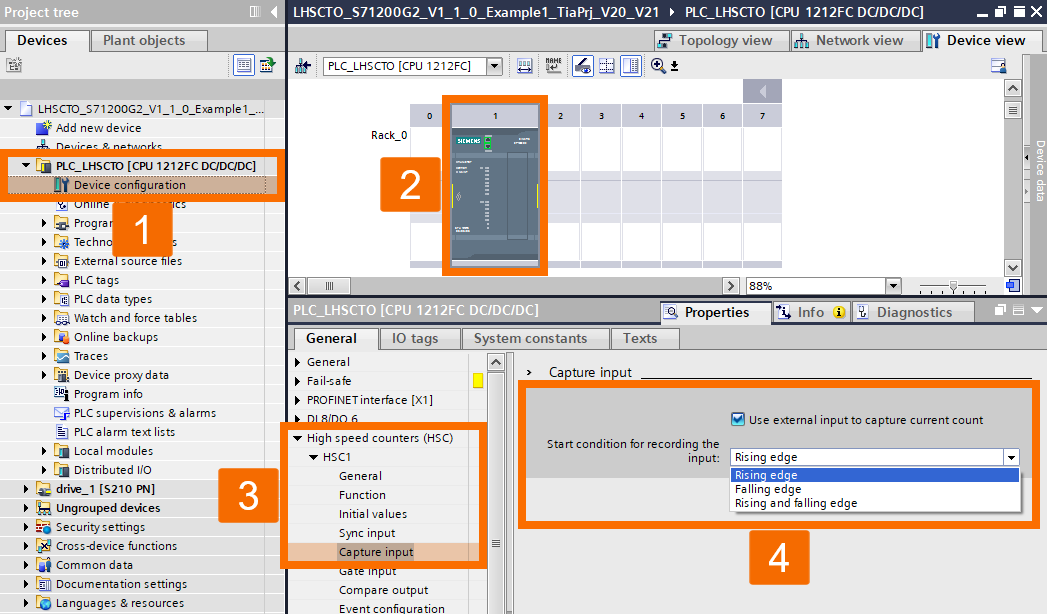This screenshot has width=1047, height=614.
Task: Toggle the protection display toolbar icon
Action: click(x=583, y=65)
